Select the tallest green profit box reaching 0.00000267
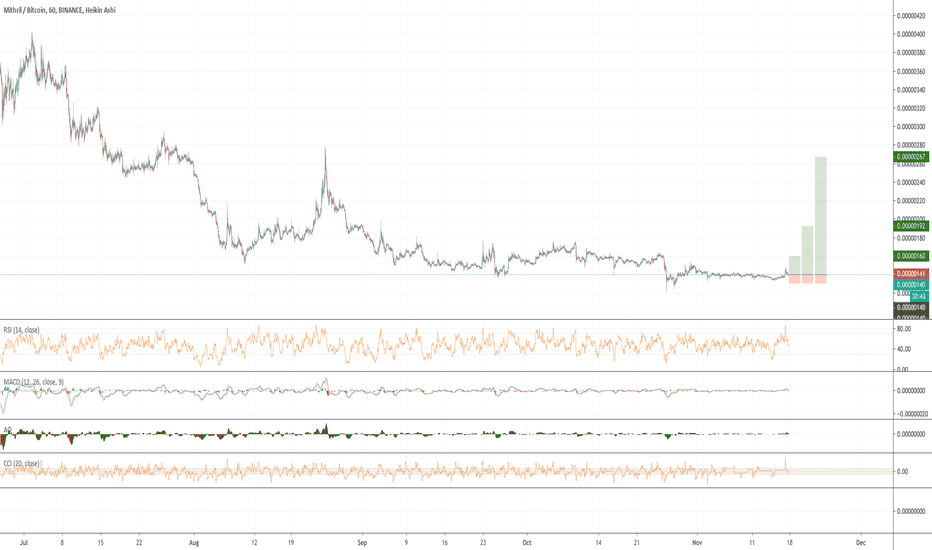The height and width of the screenshot is (550, 932). [821, 215]
